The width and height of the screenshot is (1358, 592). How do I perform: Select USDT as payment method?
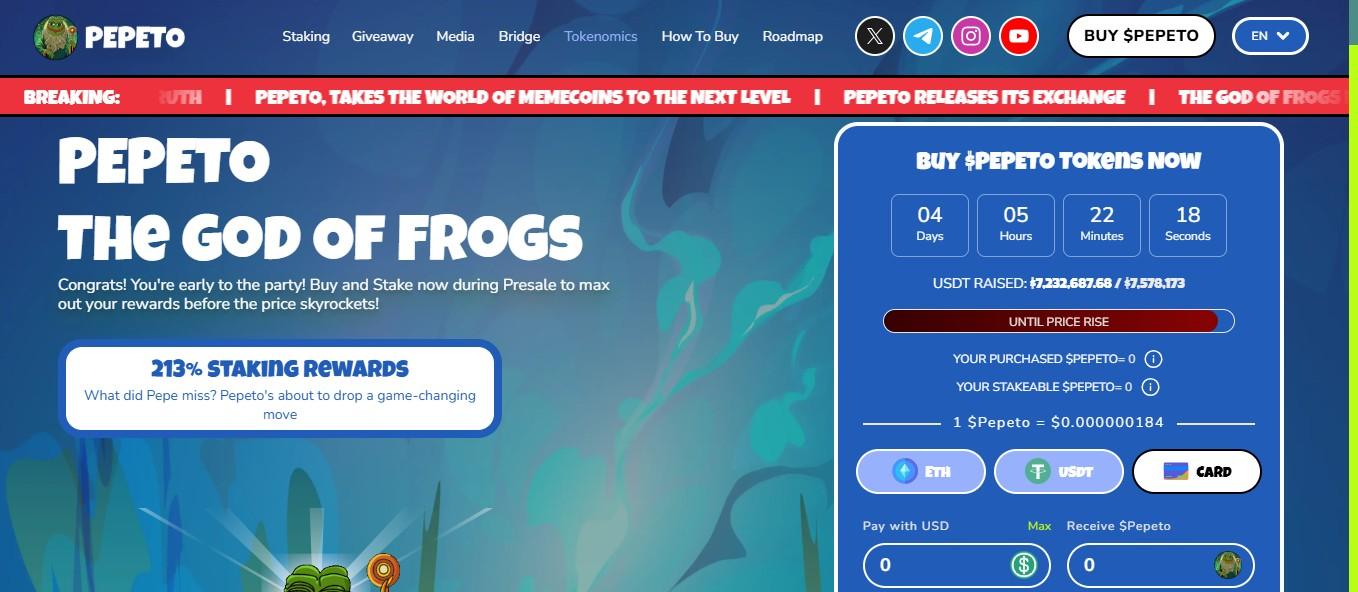1059,471
